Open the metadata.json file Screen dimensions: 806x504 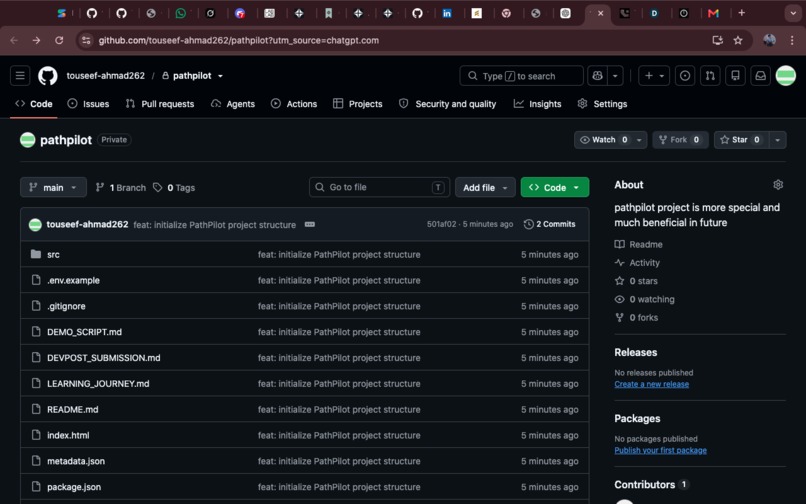(x=76, y=461)
